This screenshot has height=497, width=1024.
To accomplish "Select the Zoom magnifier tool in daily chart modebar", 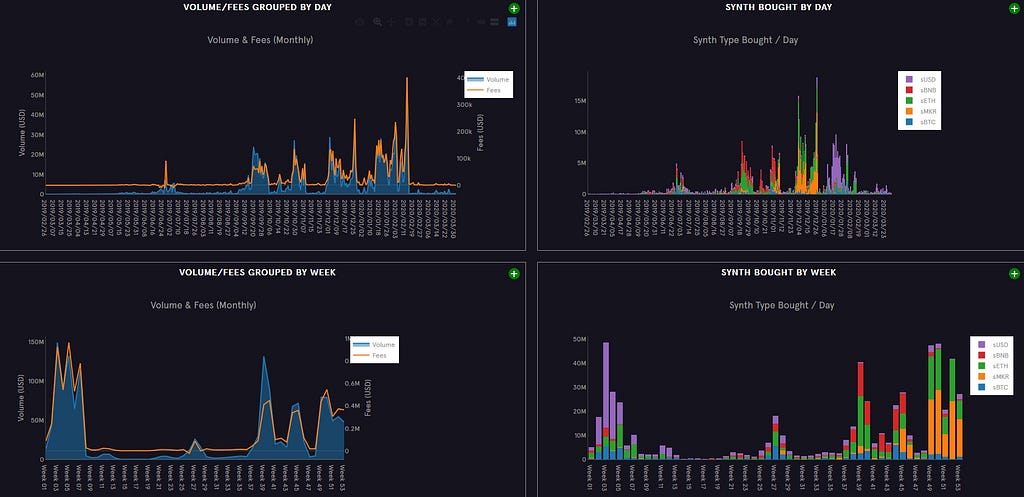I will [x=377, y=22].
